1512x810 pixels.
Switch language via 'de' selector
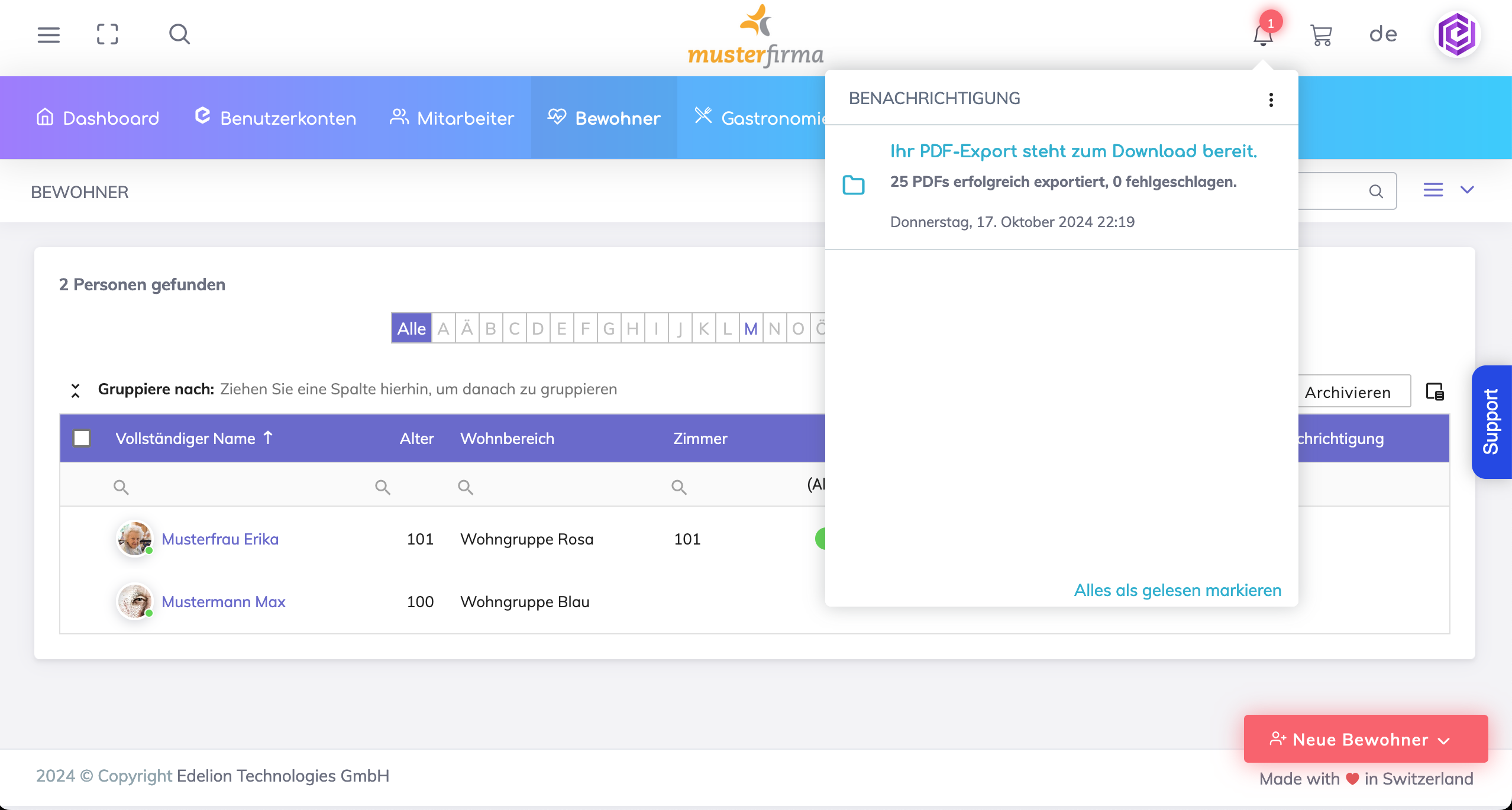coord(1383,34)
